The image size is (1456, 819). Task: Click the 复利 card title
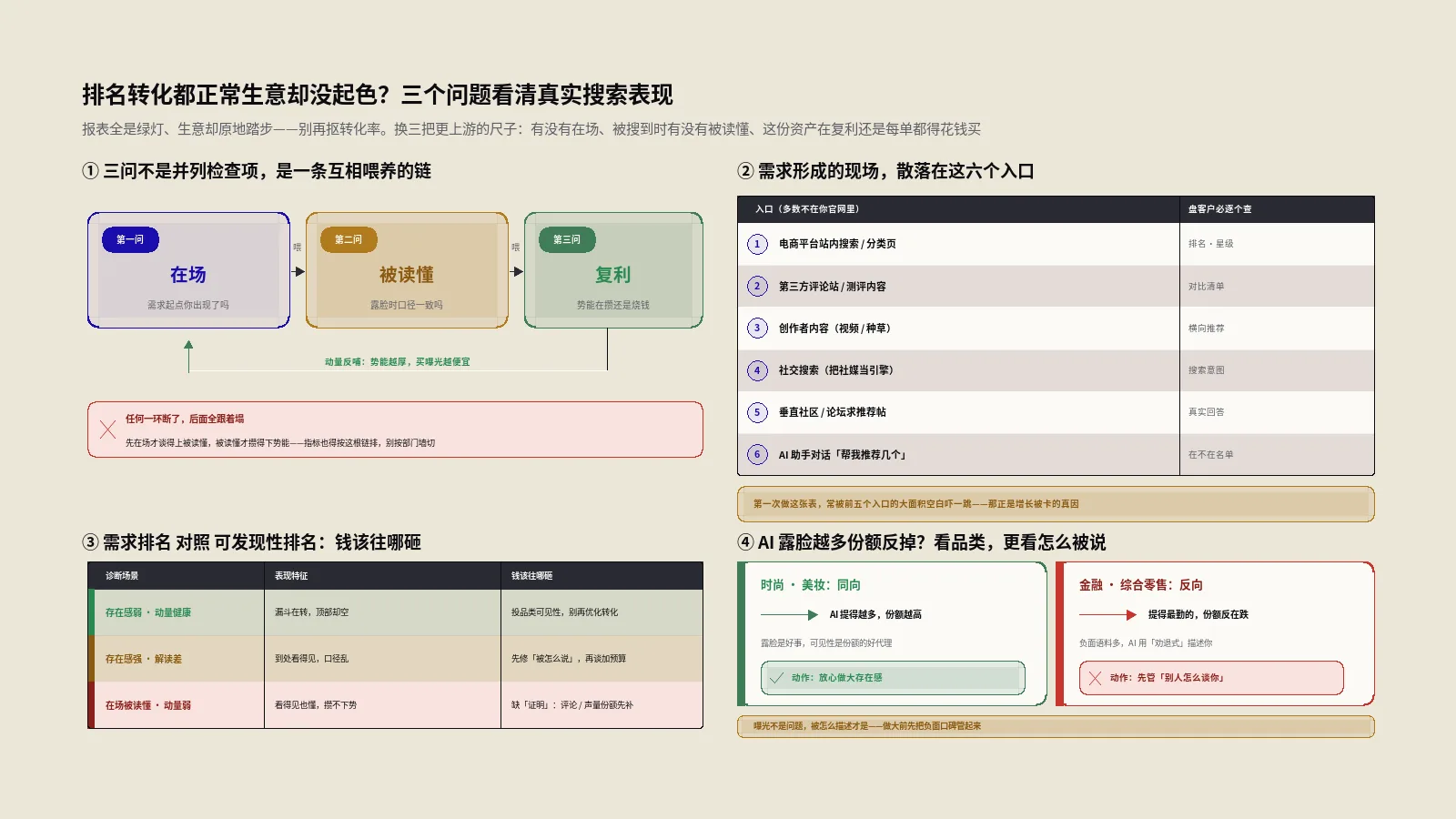[x=613, y=275]
